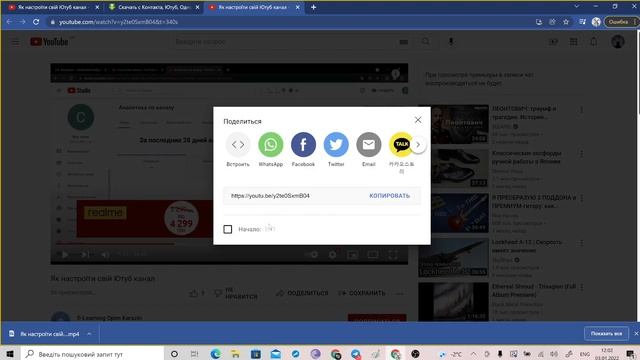Viewport: 640px width, 360px height.
Task: Go back in browser history
Action: [9, 22]
